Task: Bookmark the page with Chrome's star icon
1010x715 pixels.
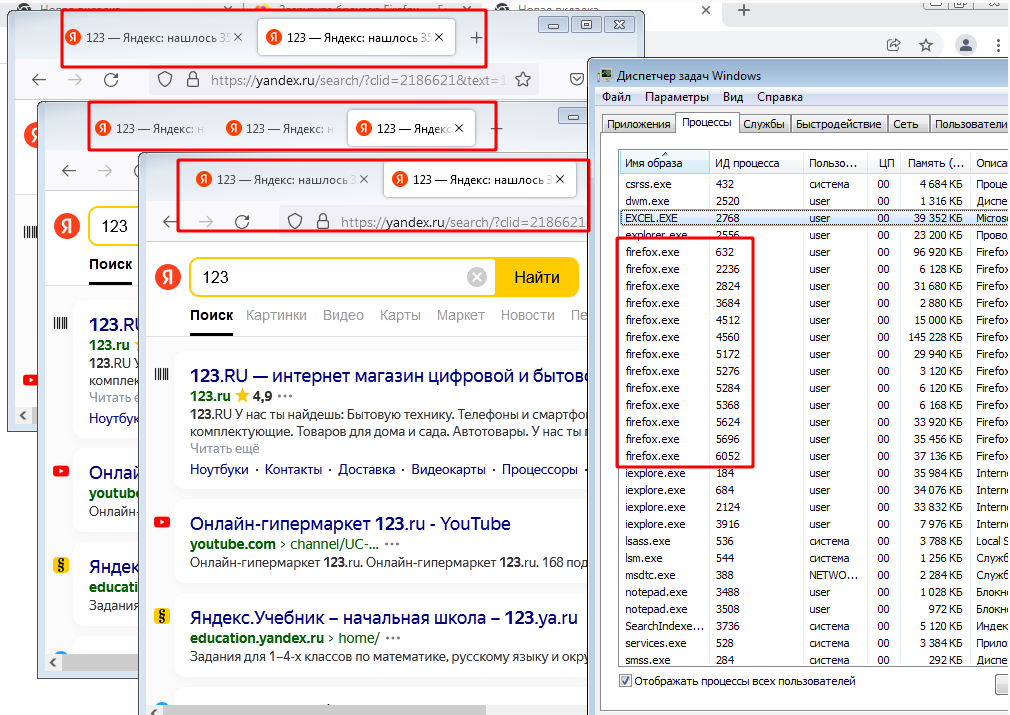Action: click(926, 45)
